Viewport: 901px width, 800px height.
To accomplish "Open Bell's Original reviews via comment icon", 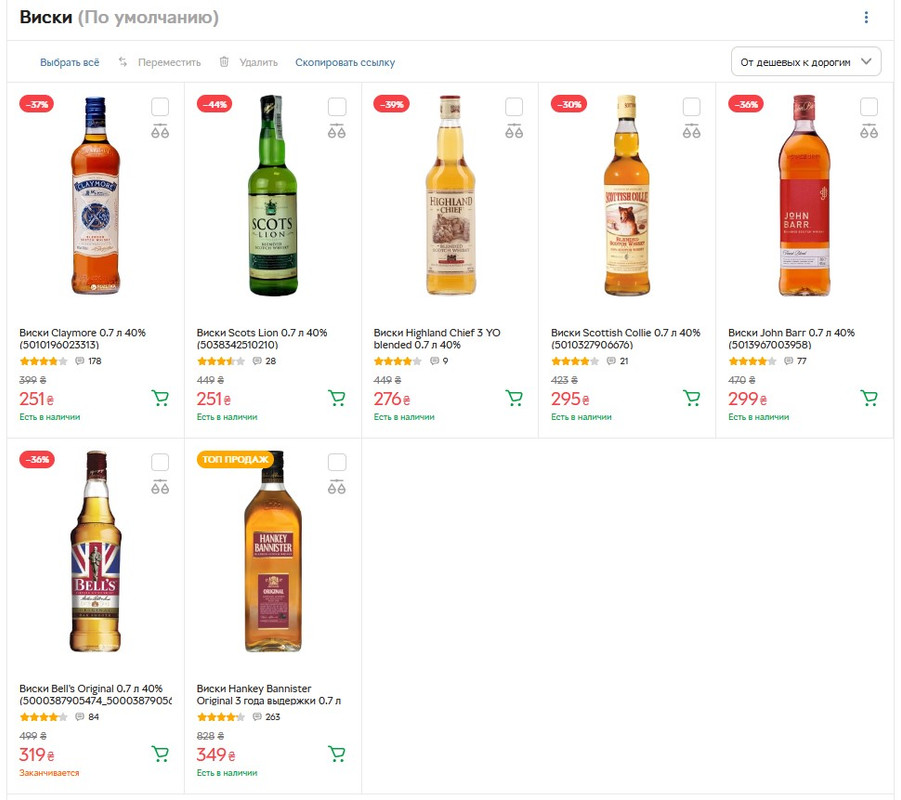I will pyautogui.click(x=80, y=717).
